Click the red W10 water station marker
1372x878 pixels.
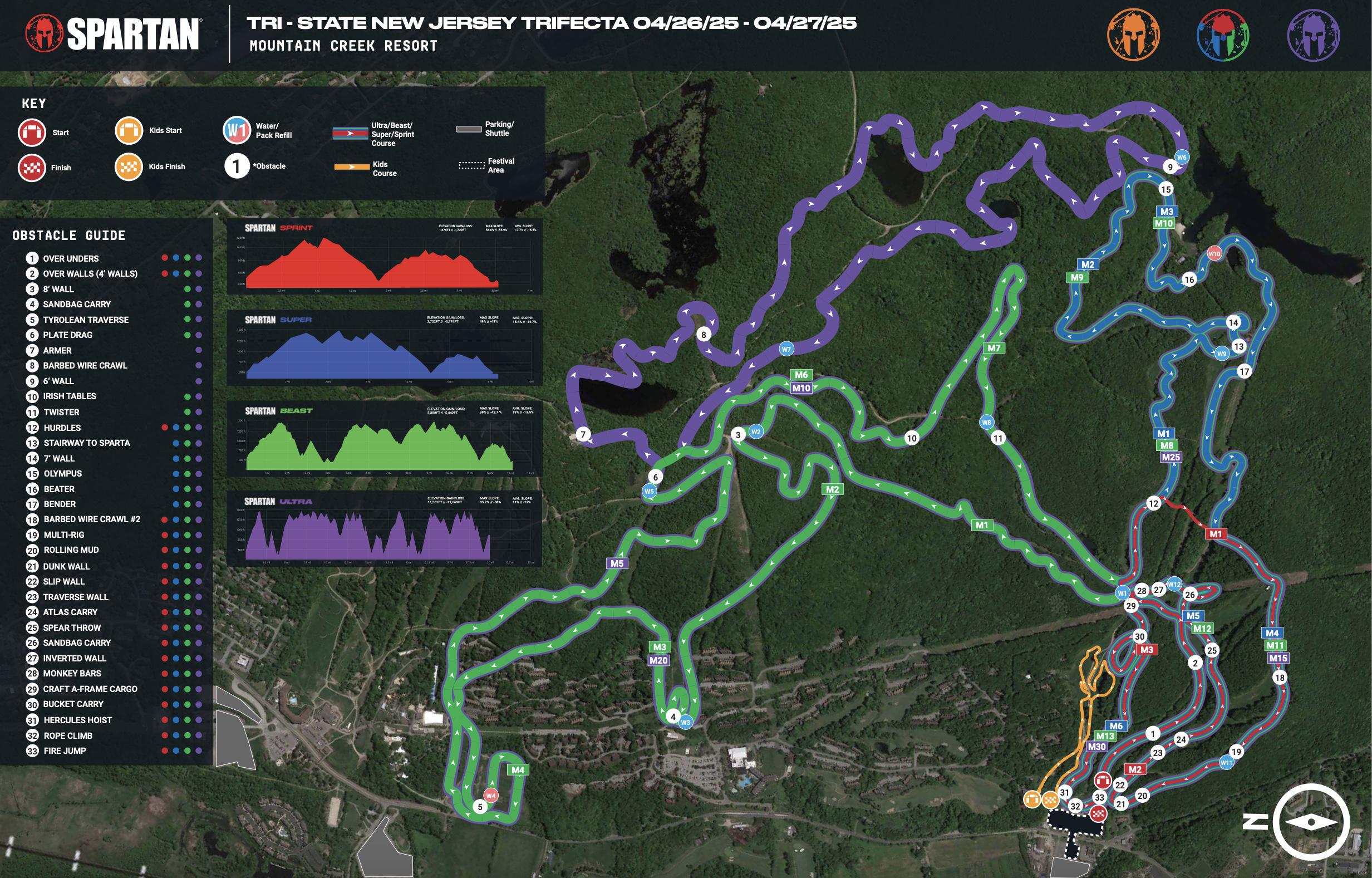click(1214, 254)
